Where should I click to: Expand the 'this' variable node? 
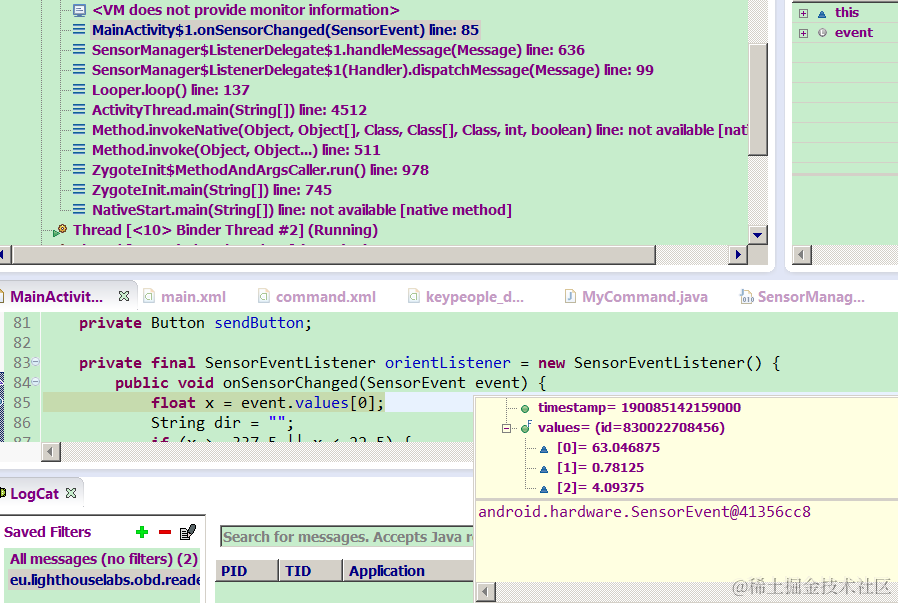pos(804,13)
